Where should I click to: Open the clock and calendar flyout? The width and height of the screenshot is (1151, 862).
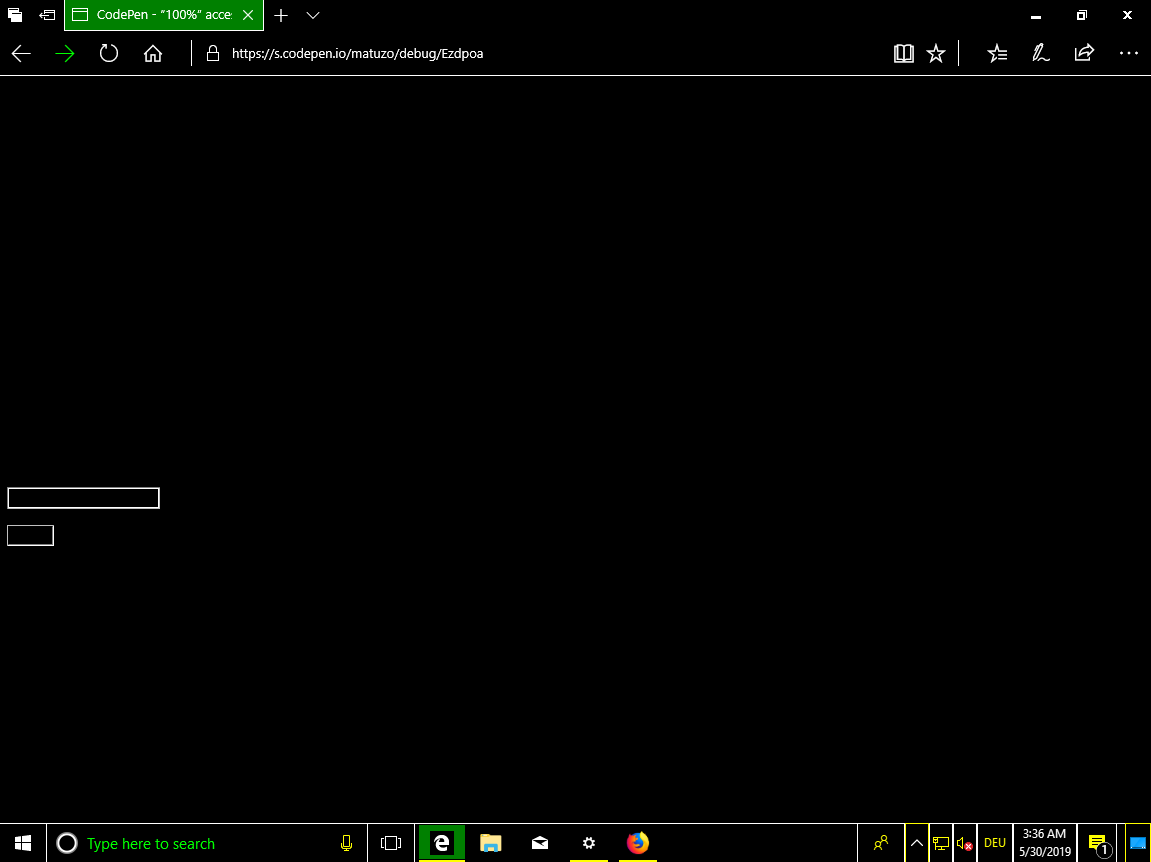click(x=1045, y=843)
